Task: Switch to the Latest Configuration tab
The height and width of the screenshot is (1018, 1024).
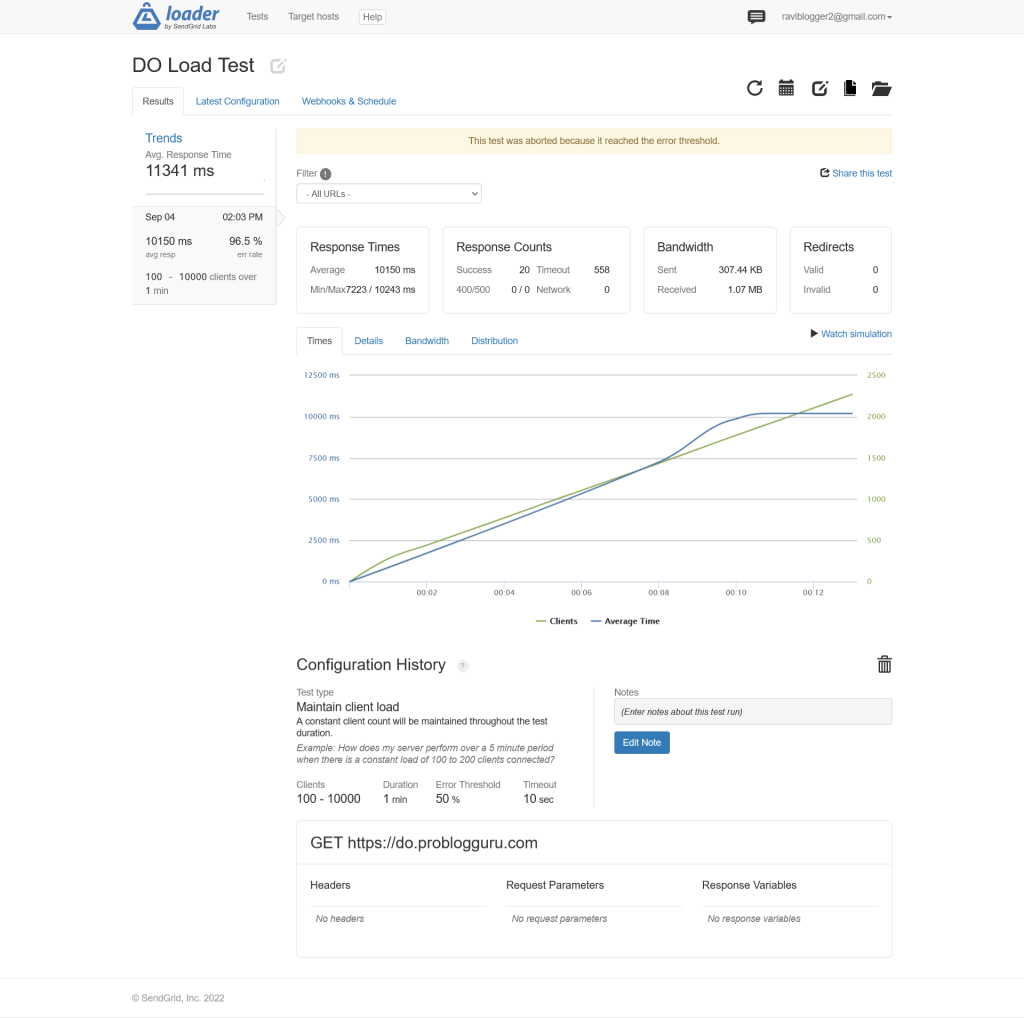Action: (237, 101)
